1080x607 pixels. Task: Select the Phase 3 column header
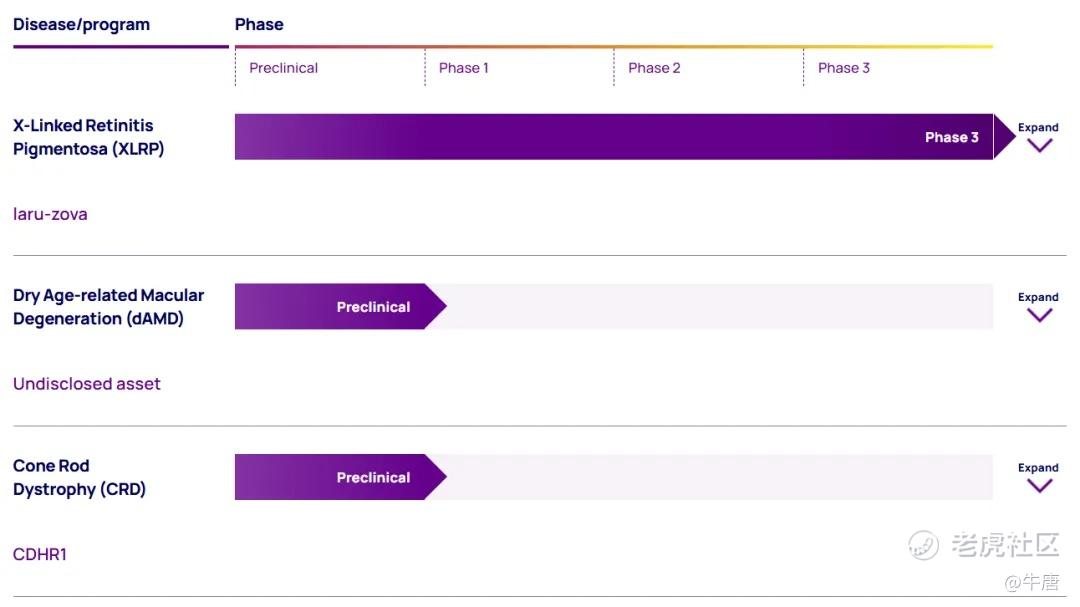pyautogui.click(x=843, y=68)
